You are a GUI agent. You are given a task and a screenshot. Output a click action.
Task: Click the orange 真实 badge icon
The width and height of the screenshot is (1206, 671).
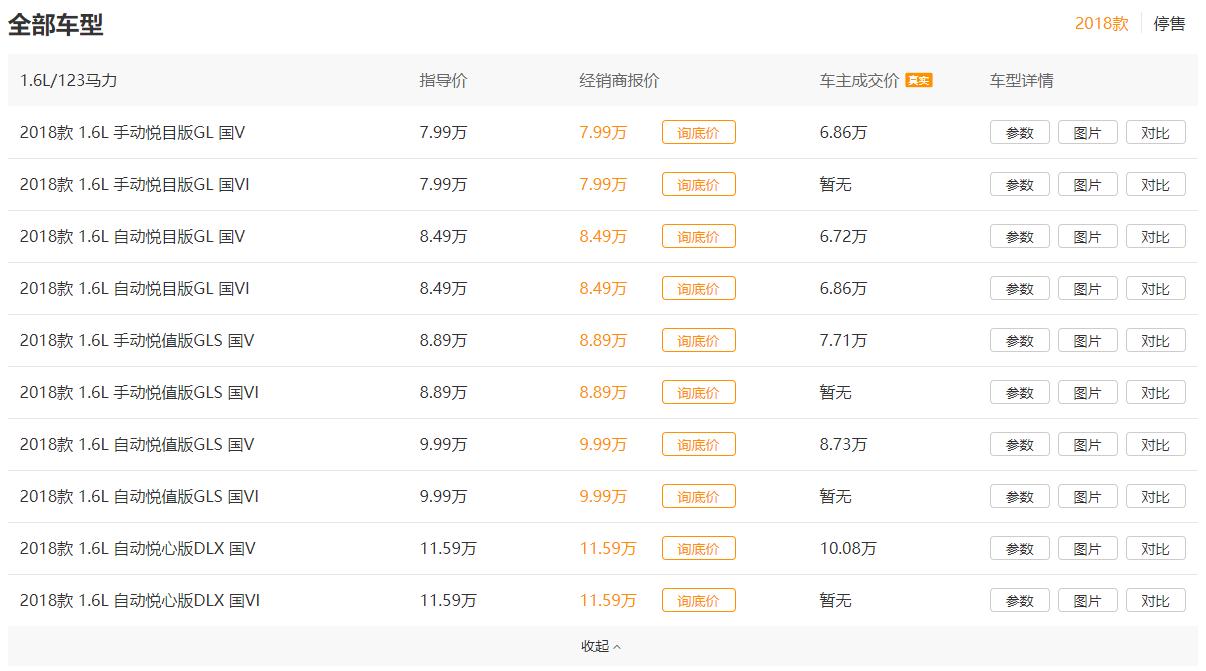(x=918, y=80)
